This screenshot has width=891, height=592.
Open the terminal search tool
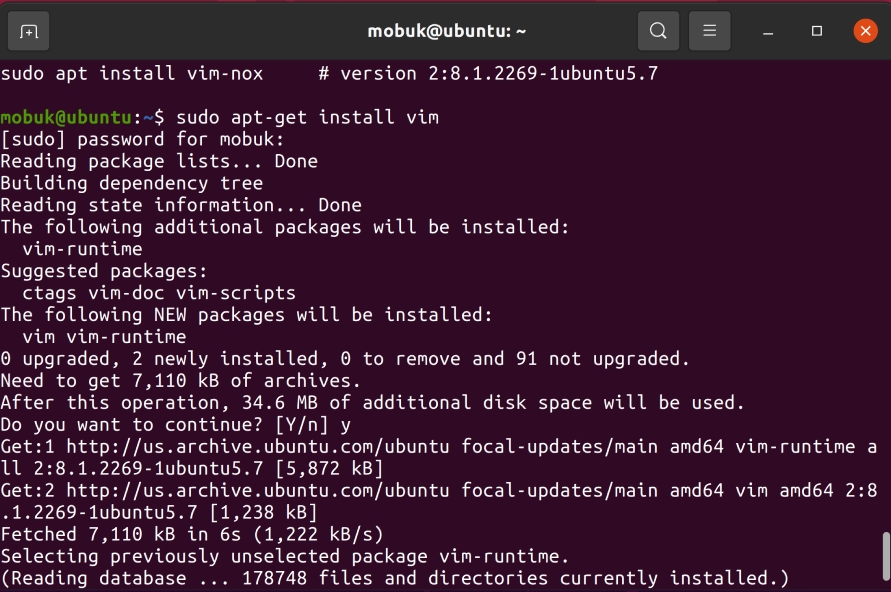click(658, 31)
